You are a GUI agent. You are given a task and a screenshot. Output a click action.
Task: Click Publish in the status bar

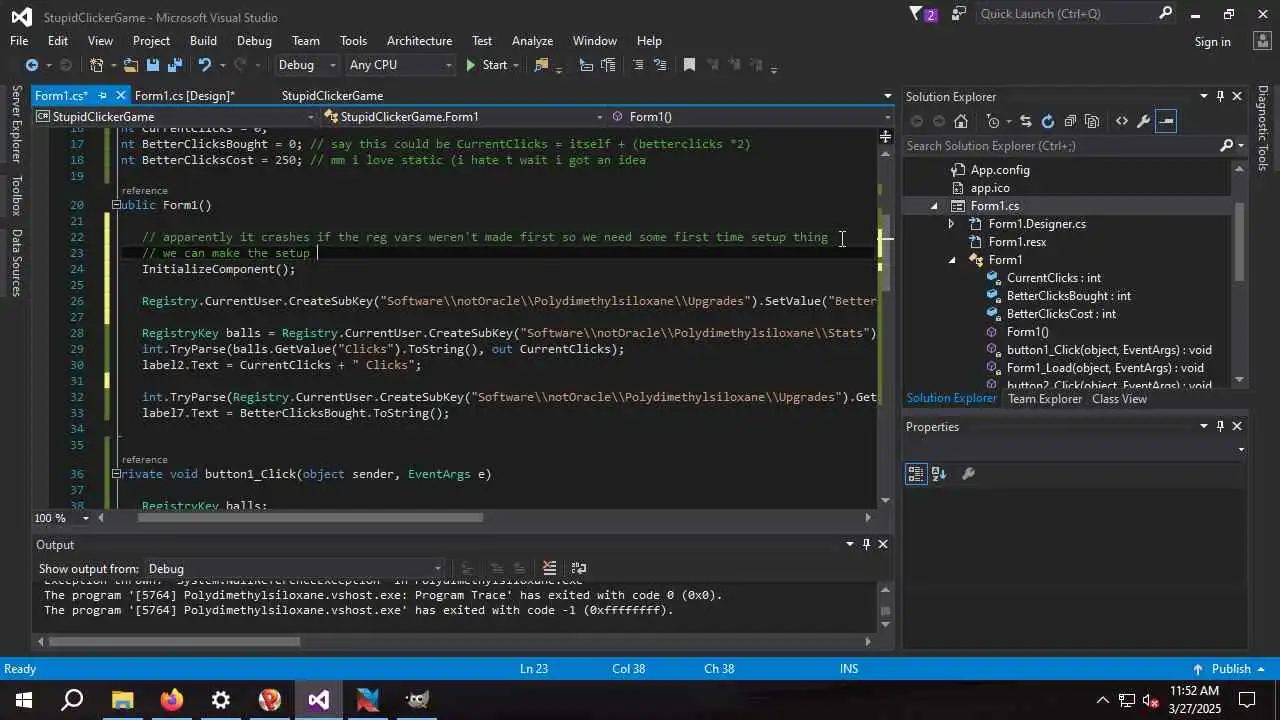coord(1231,669)
